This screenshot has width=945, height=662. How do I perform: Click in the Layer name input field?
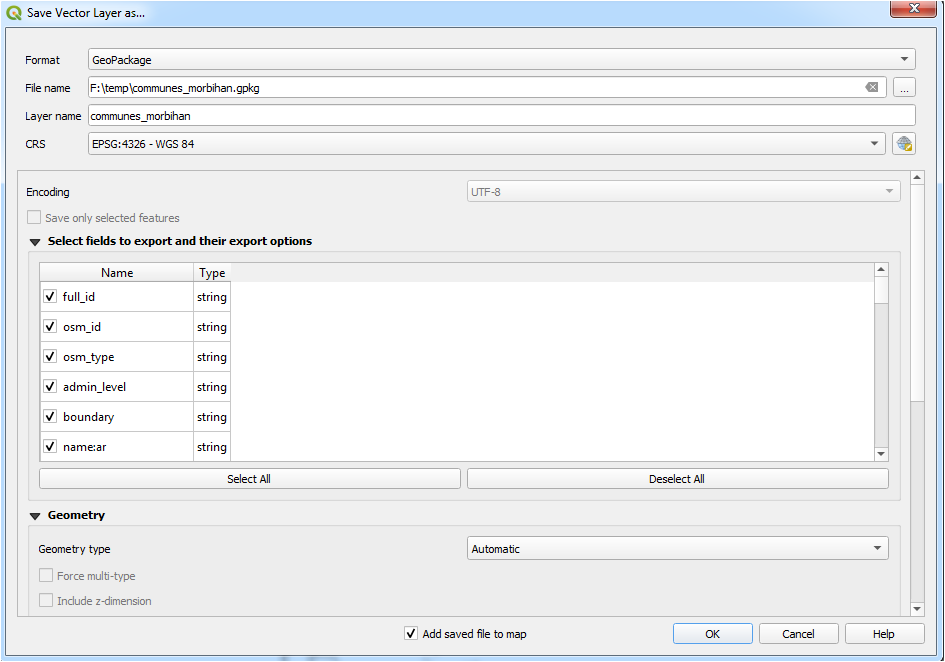[500, 116]
